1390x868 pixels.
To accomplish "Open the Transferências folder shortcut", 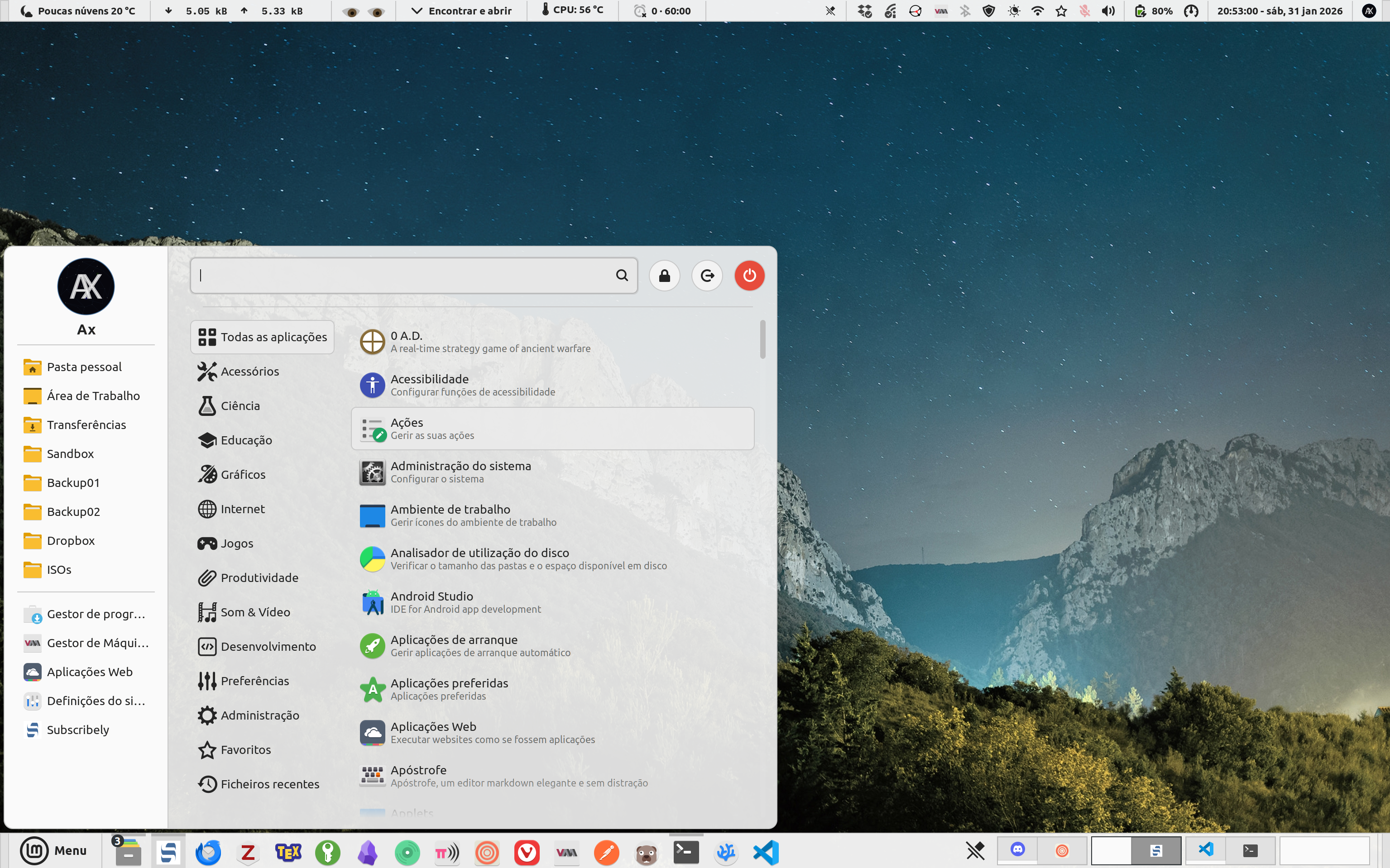I will [x=86, y=425].
